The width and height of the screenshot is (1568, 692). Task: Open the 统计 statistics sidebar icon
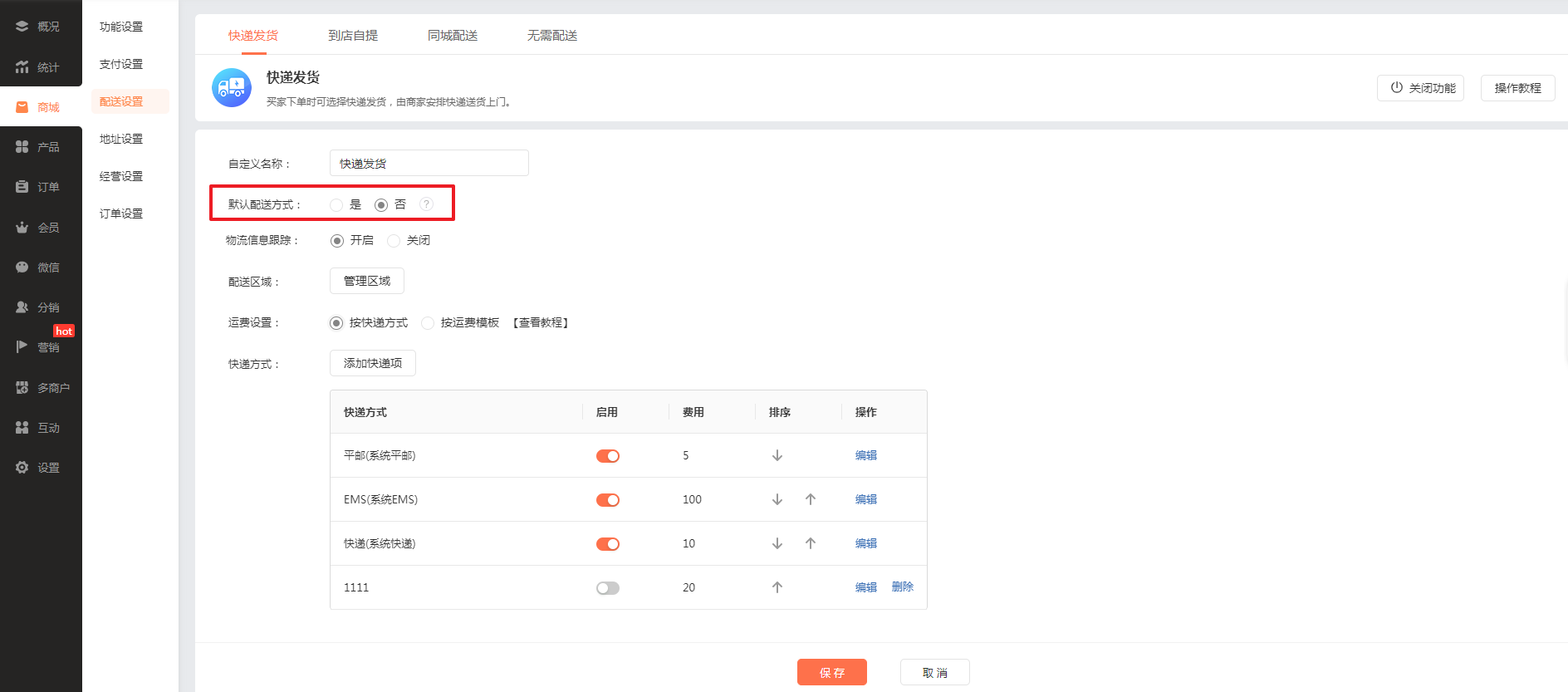pyautogui.click(x=22, y=67)
